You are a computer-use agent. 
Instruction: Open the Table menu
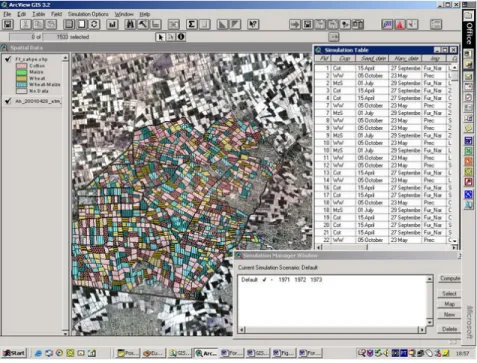pyautogui.click(x=39, y=14)
